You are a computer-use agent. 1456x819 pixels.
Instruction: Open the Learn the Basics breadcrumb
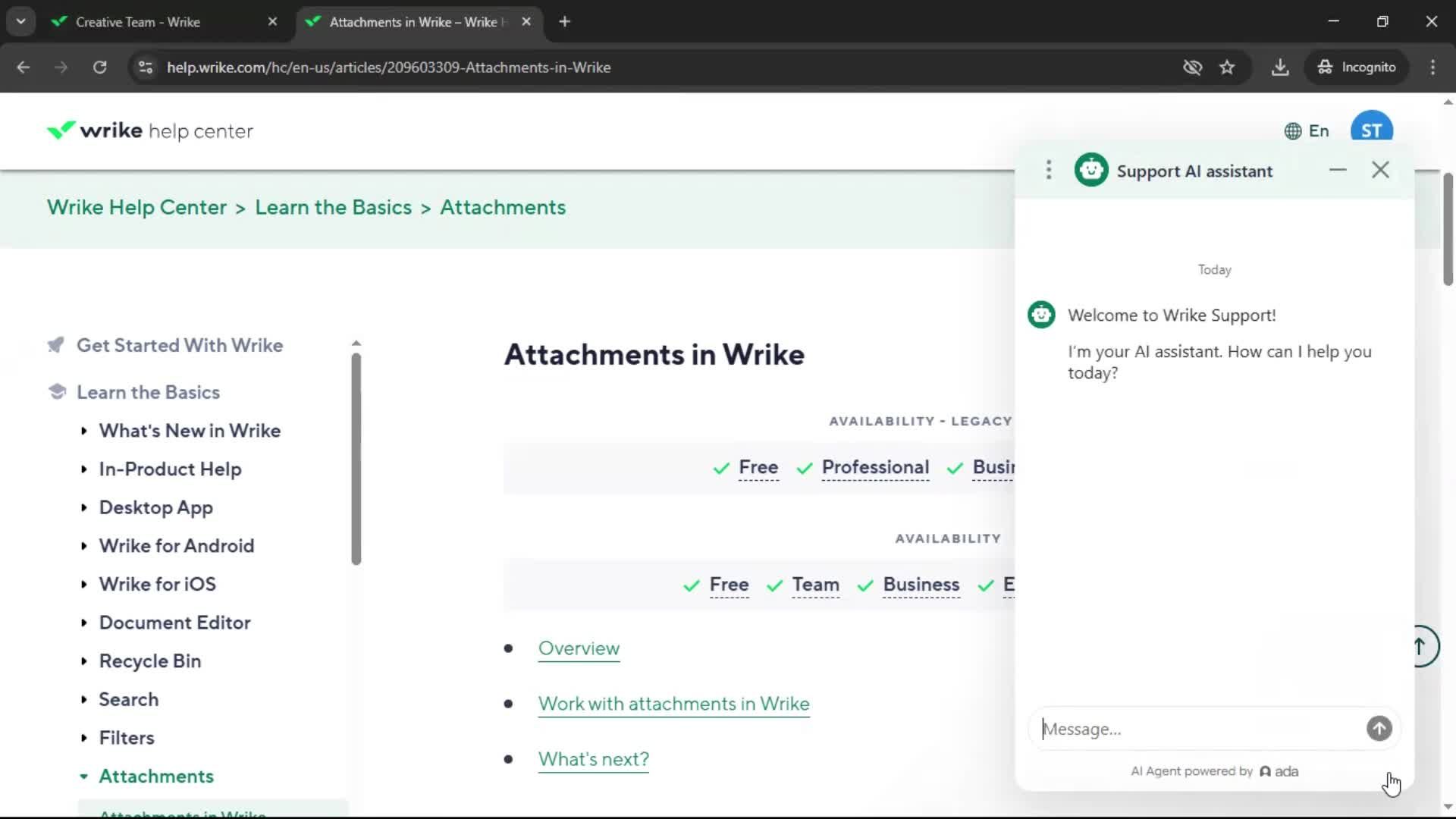tap(333, 208)
